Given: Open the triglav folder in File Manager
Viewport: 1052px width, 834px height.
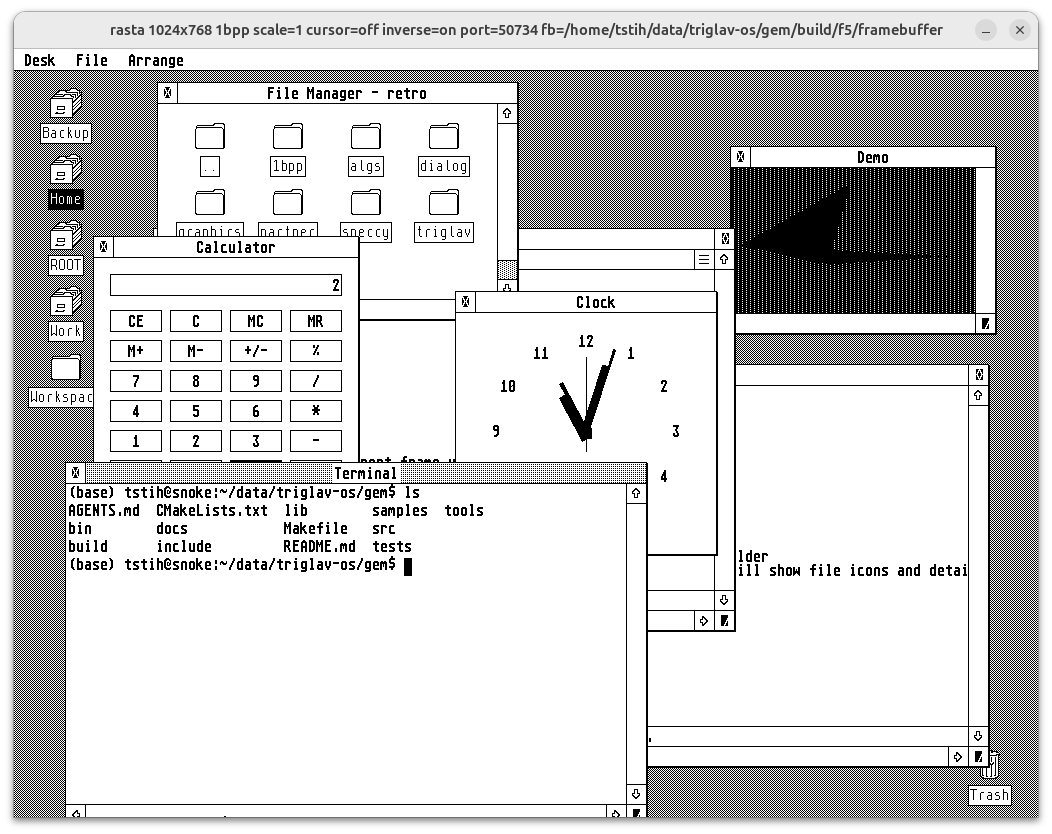Looking at the screenshot, I should [x=443, y=215].
